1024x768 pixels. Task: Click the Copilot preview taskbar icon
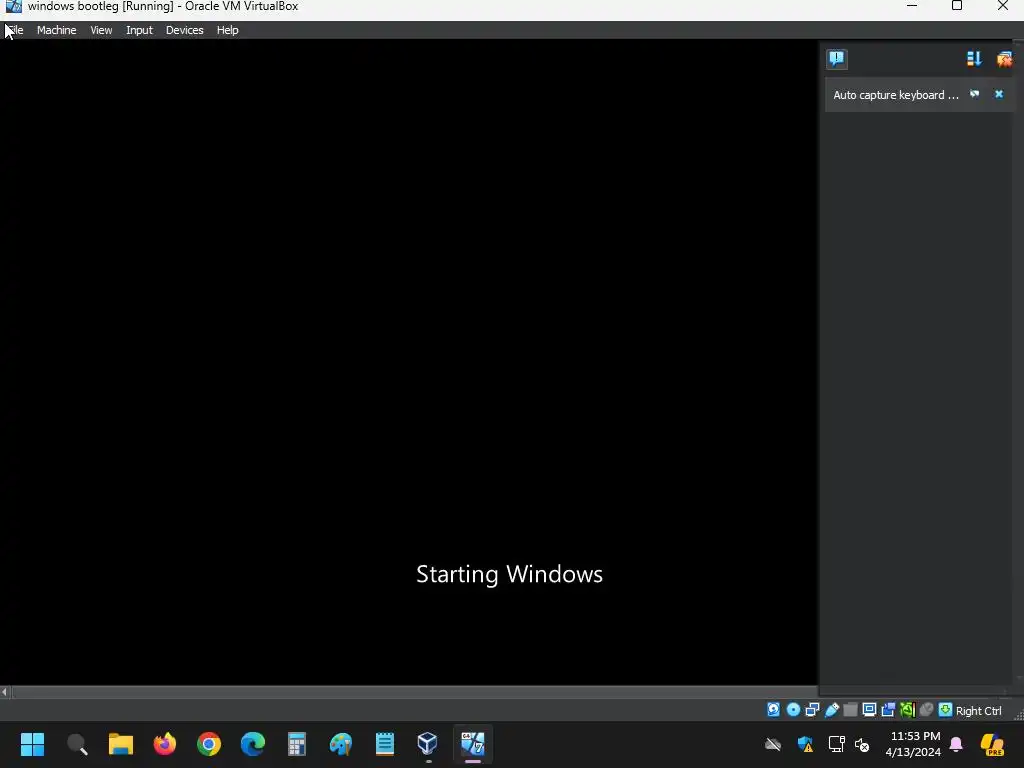[x=992, y=744]
